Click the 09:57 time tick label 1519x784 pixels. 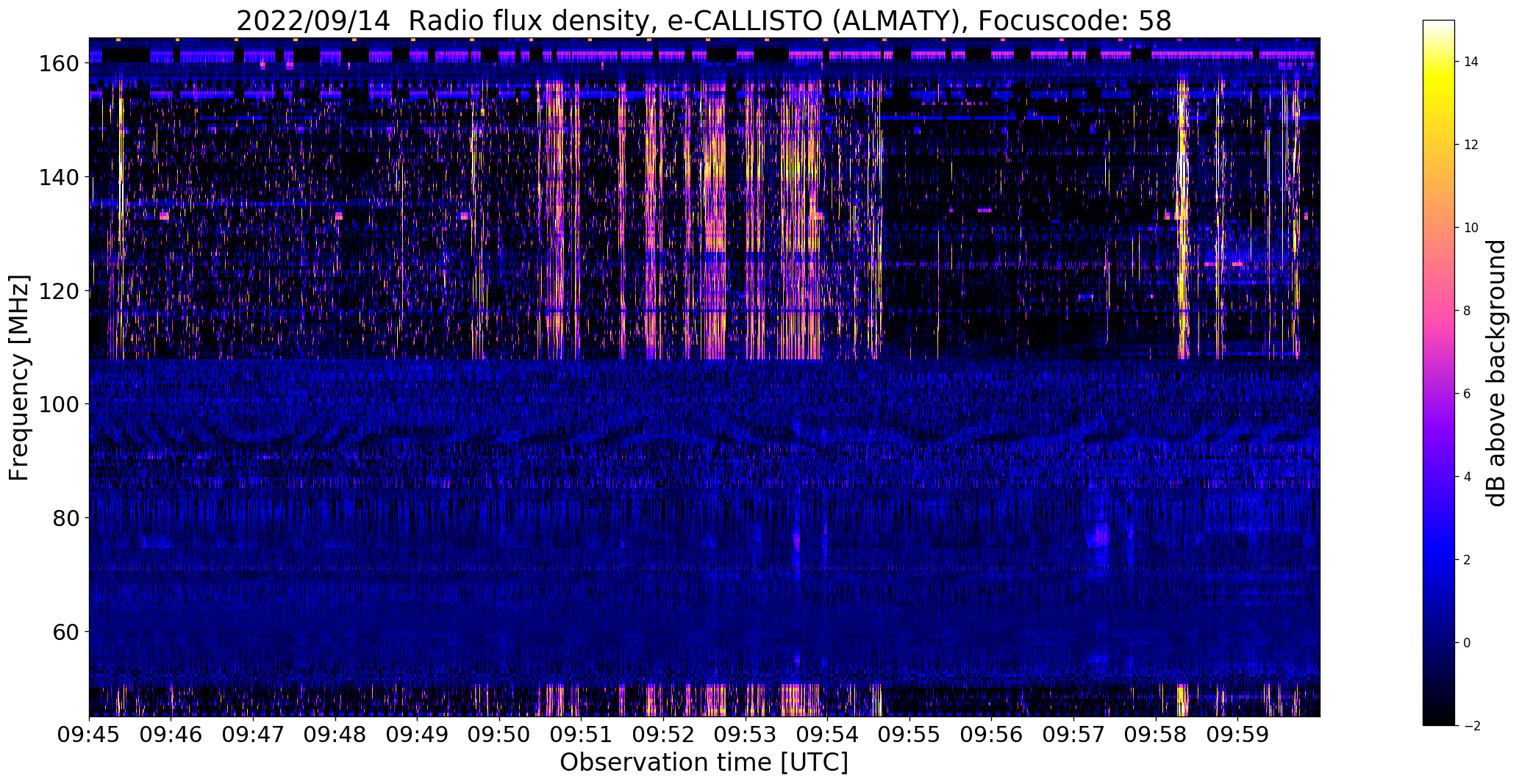tap(1073, 734)
